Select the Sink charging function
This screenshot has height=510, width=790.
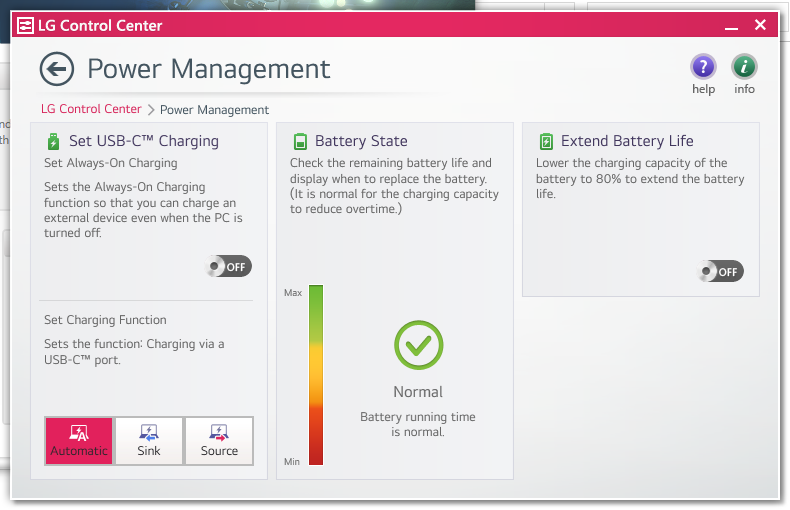(x=149, y=441)
